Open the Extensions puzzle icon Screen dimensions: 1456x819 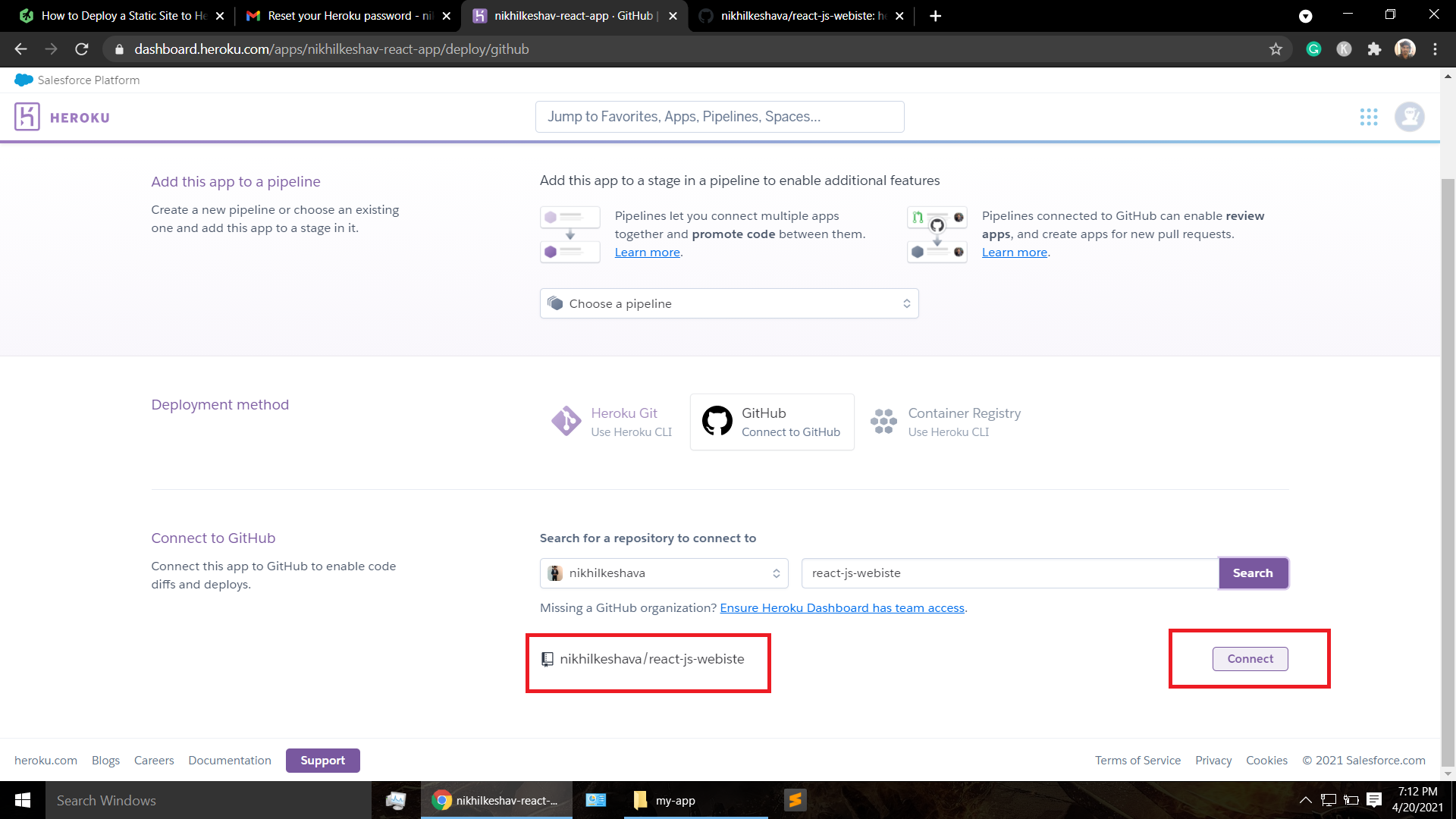click(1374, 49)
